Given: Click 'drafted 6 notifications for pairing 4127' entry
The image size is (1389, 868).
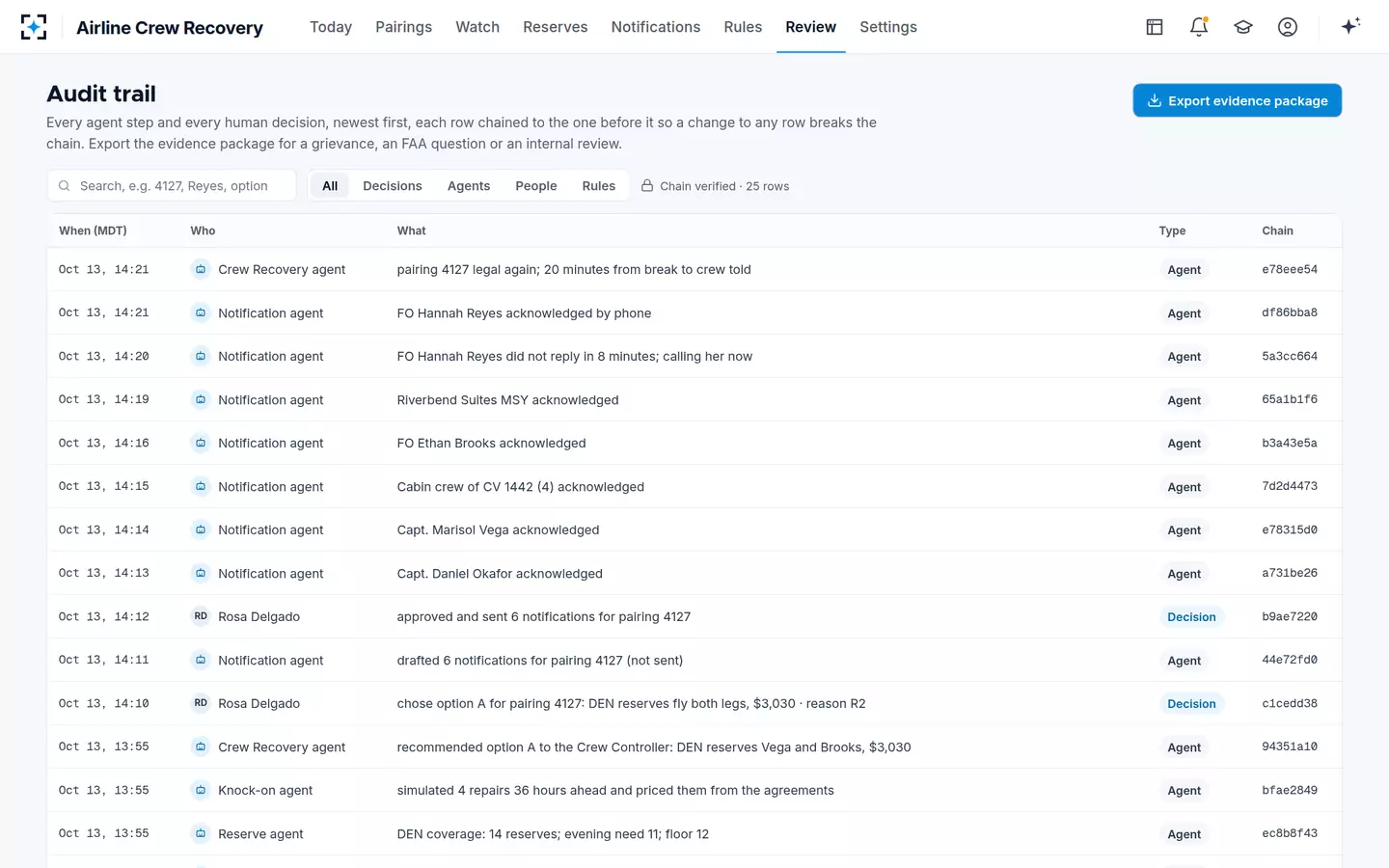Looking at the screenshot, I should pos(540,660).
